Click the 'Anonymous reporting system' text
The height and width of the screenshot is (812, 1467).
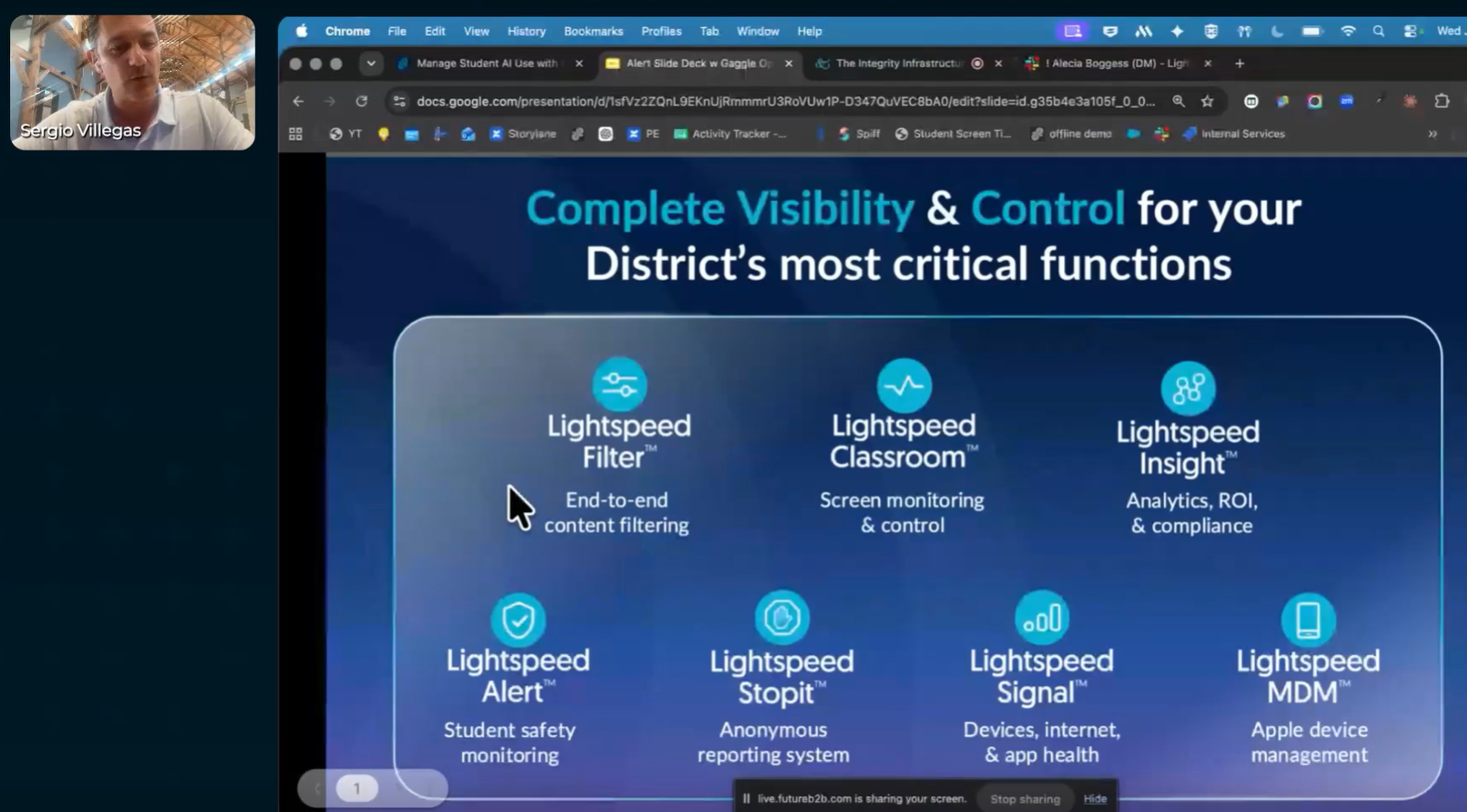[x=773, y=743]
